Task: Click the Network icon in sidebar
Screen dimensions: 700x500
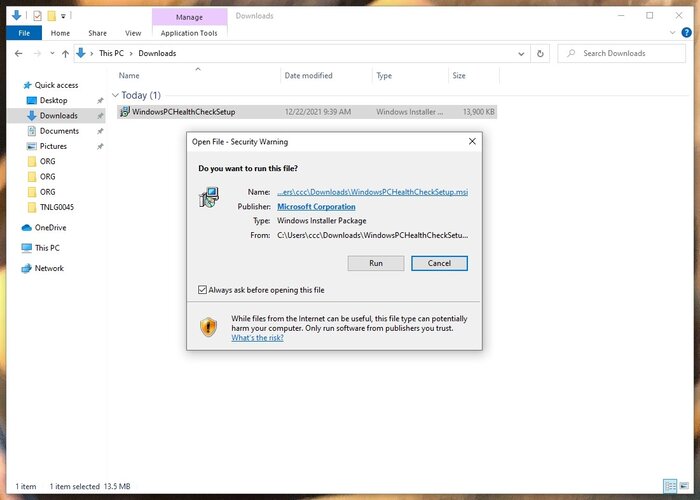Action: coord(26,268)
